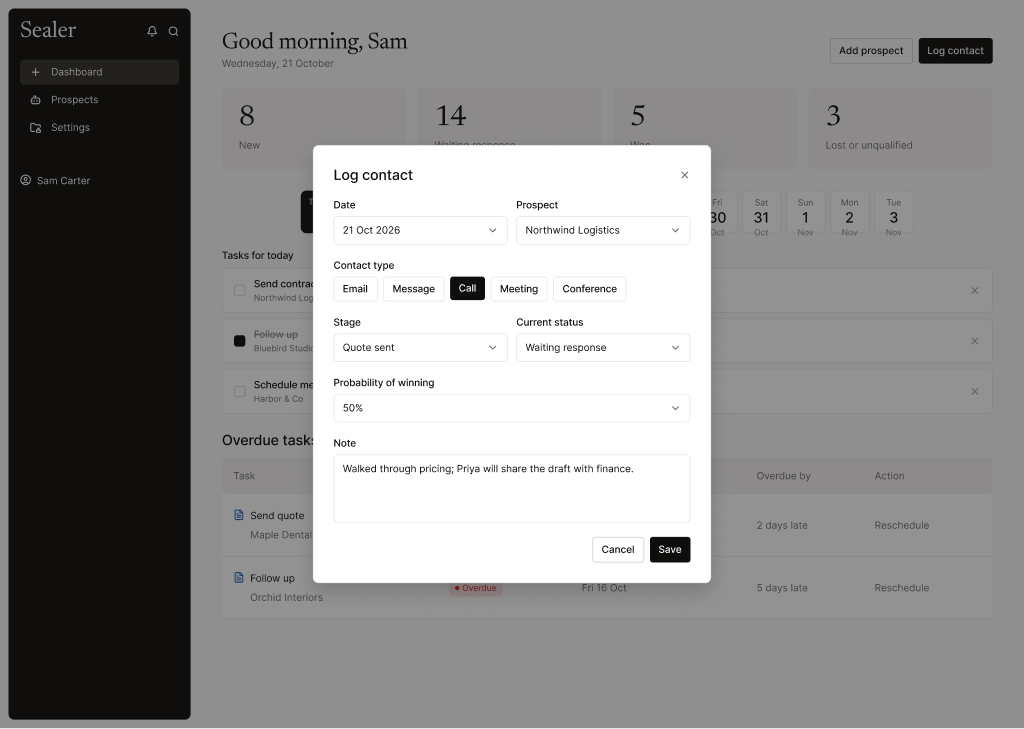Click the 'Action' column header
The width and height of the screenshot is (1024, 729).
point(889,476)
